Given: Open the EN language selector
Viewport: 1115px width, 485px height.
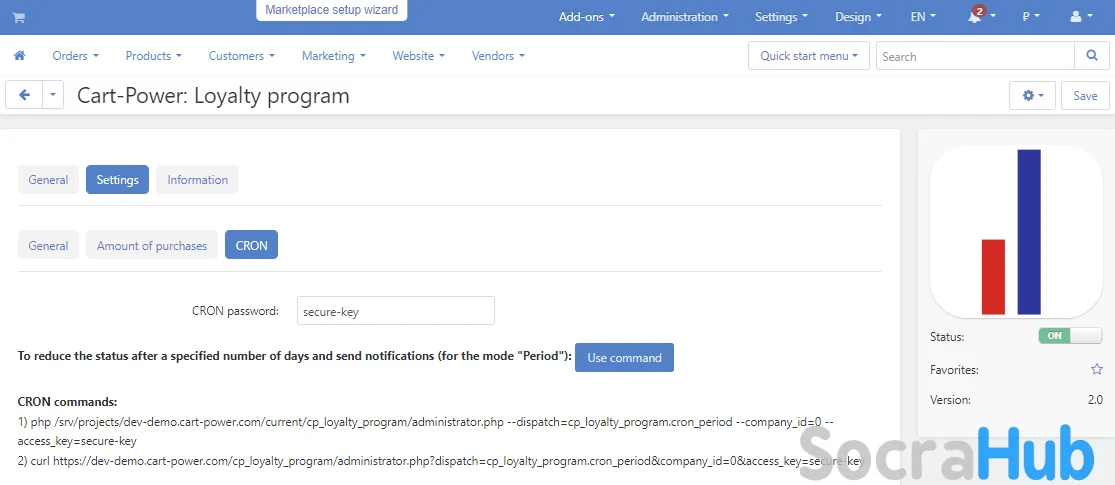Looking at the screenshot, I should pos(923,17).
